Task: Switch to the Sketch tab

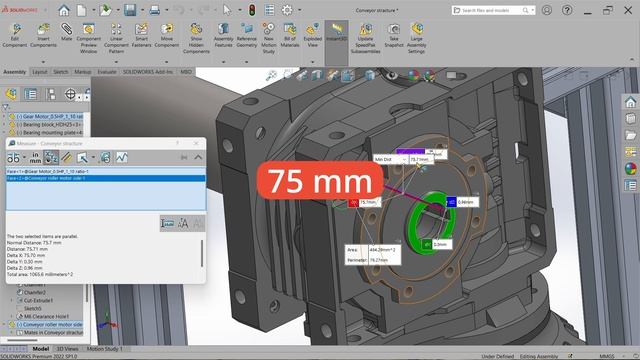Action: [x=60, y=72]
